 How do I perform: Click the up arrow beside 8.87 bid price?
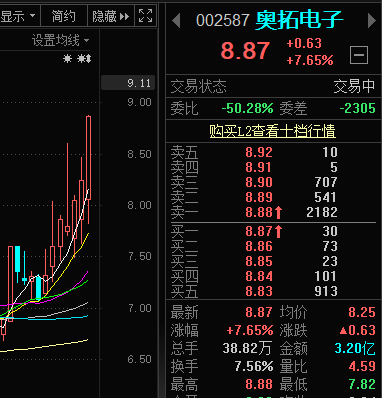279,231
